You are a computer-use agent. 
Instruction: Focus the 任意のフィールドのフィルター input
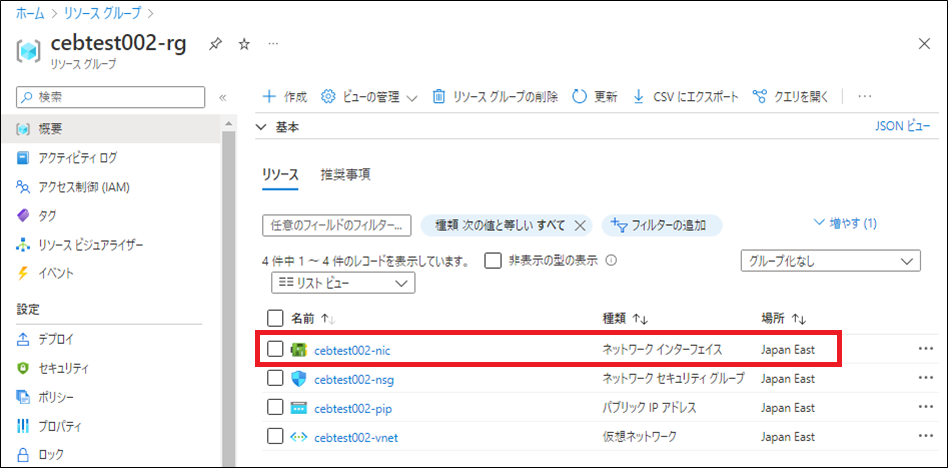[x=337, y=225]
